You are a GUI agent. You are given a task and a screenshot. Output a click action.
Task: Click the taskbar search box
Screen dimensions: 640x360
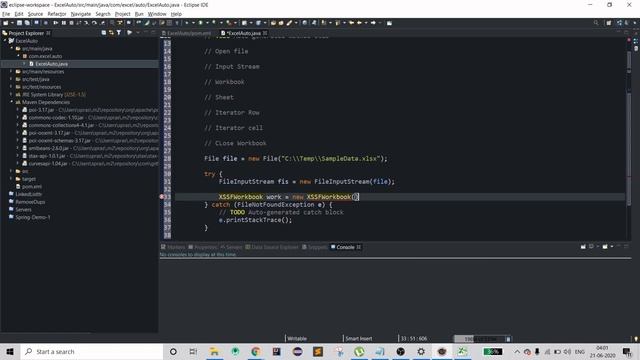pyautogui.click(x=91, y=351)
